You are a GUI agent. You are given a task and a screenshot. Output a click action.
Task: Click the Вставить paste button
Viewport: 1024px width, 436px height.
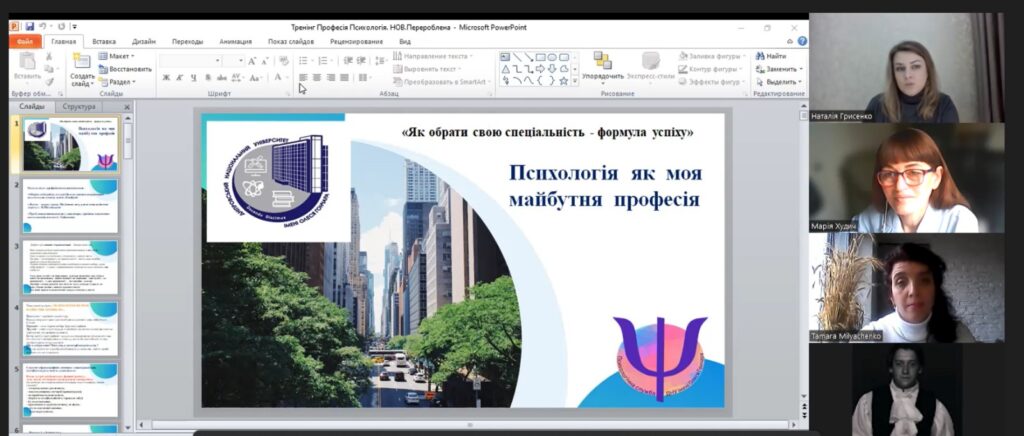pos(27,67)
